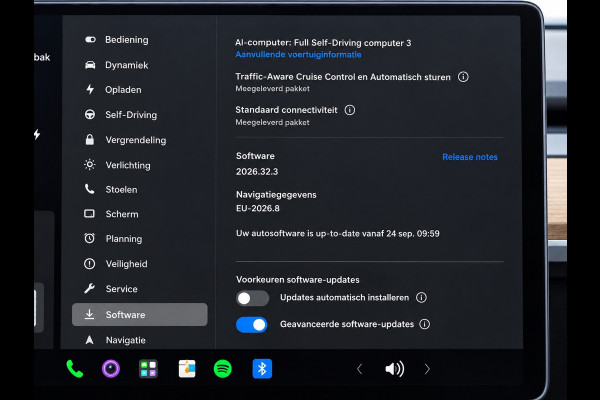Viewport: 600px width, 400px height.
Task: Show info for Traffic-Aware Cruise Control
Action: click(463, 77)
